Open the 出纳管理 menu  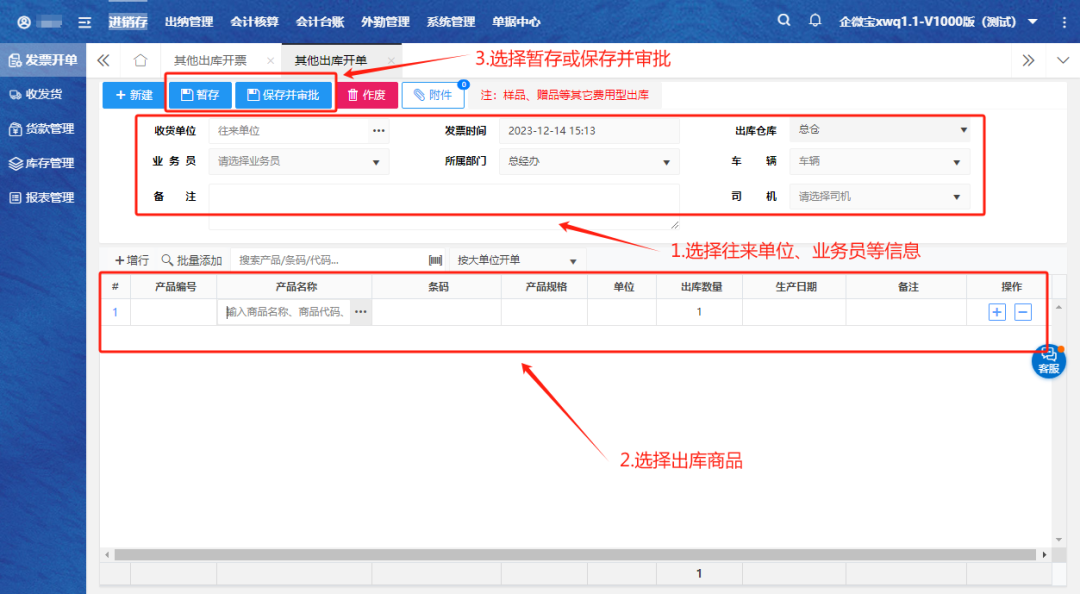point(189,22)
